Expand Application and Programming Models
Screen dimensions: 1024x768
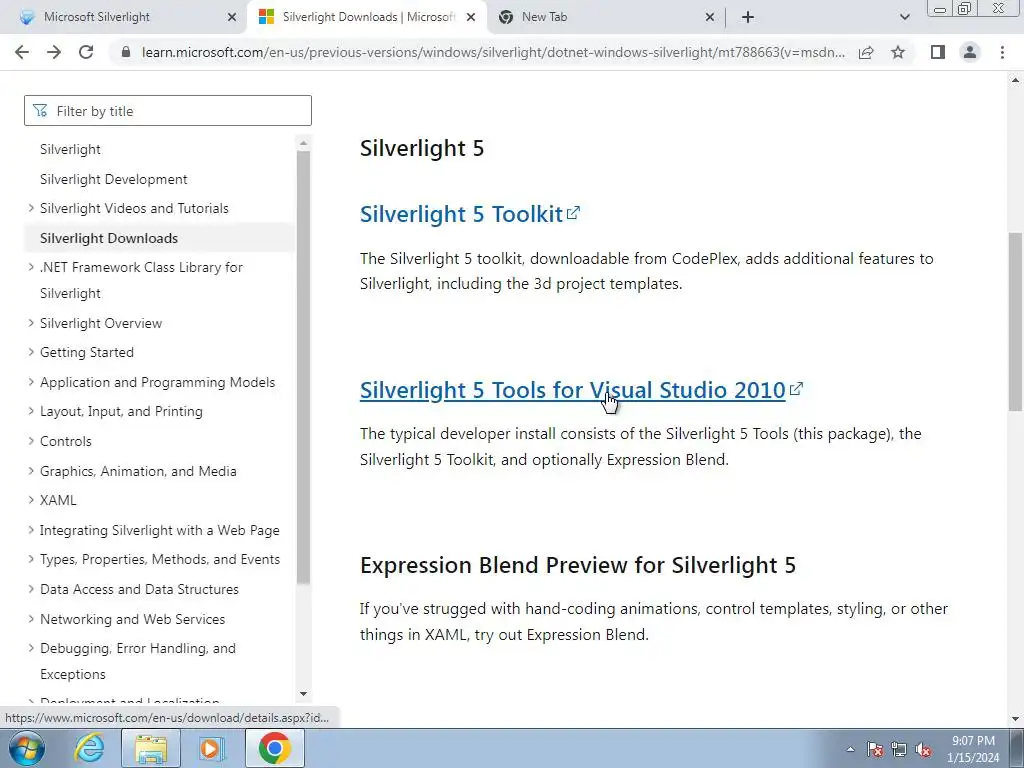tap(31, 382)
